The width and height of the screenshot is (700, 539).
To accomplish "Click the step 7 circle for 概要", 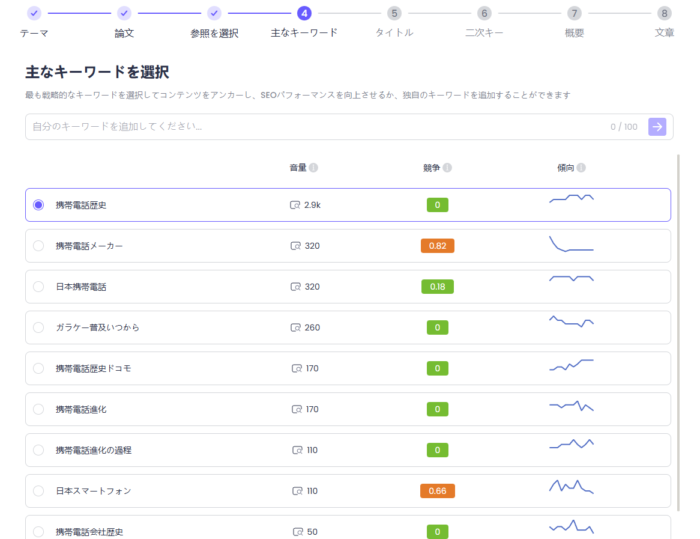I will tap(574, 13).
